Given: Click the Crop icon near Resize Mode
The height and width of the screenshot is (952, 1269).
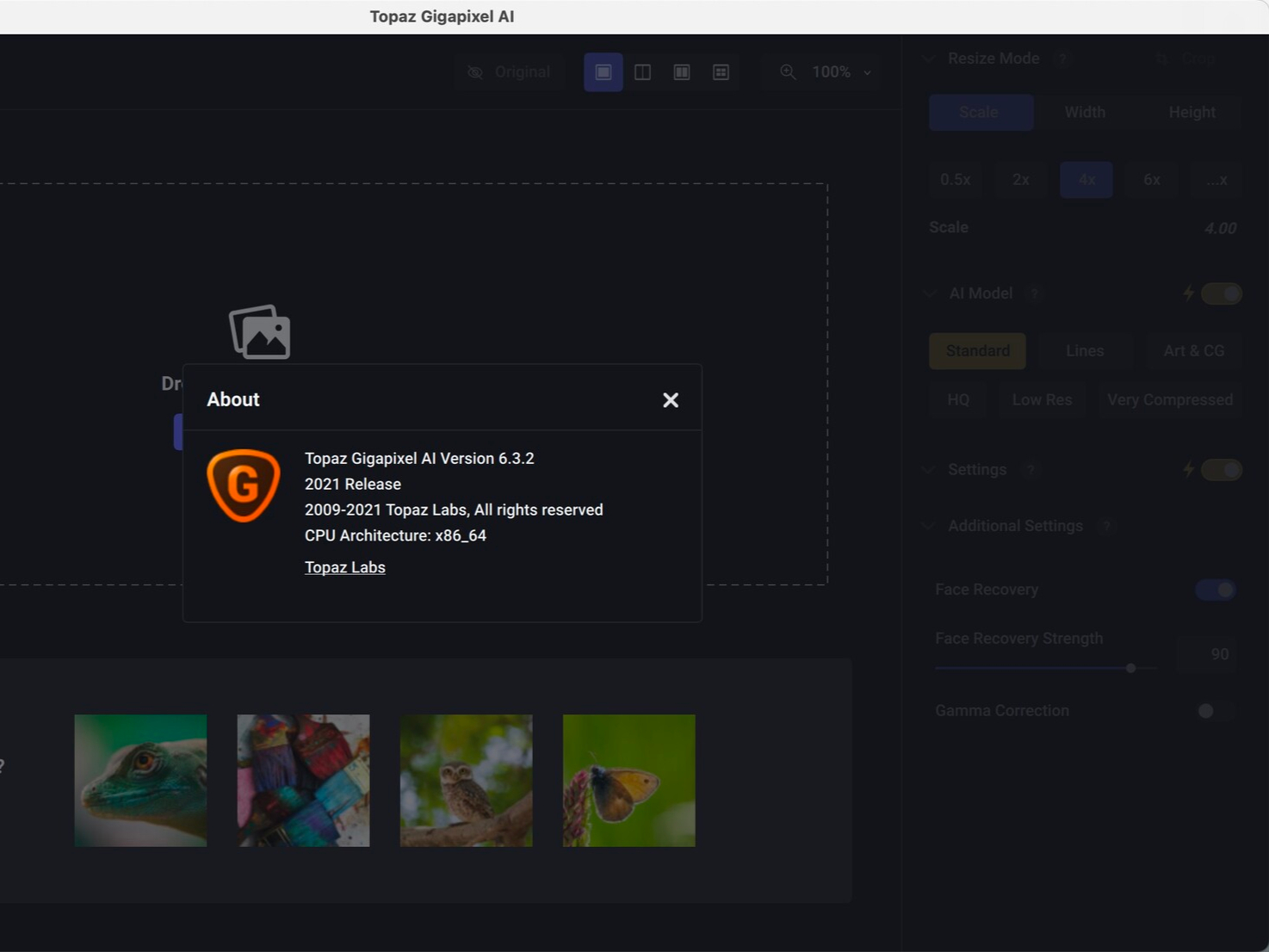Looking at the screenshot, I should click(x=1161, y=59).
